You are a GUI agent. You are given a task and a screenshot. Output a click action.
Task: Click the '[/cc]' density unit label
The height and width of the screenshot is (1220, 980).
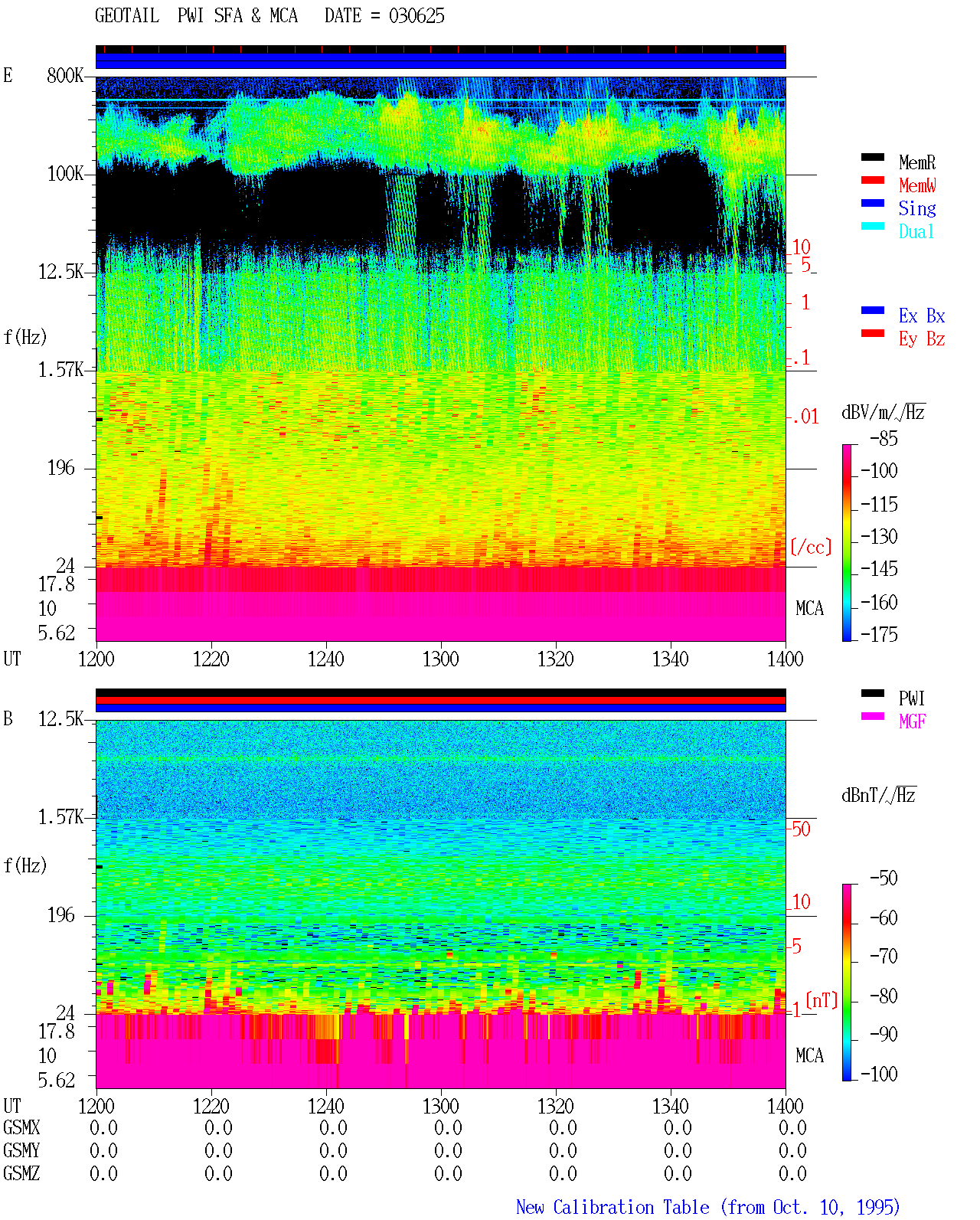(x=811, y=547)
